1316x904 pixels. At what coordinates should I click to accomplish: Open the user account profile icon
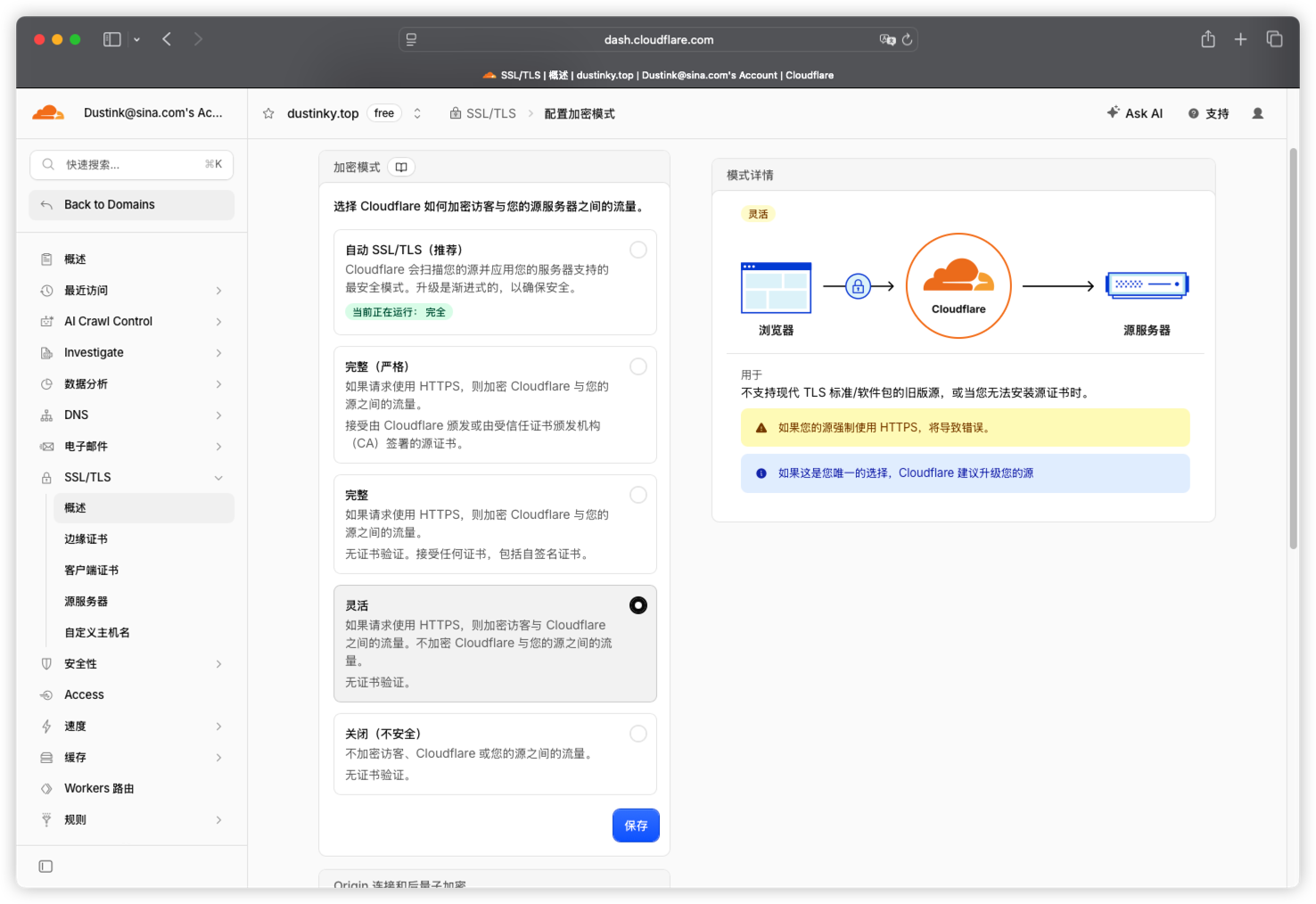tap(1258, 113)
